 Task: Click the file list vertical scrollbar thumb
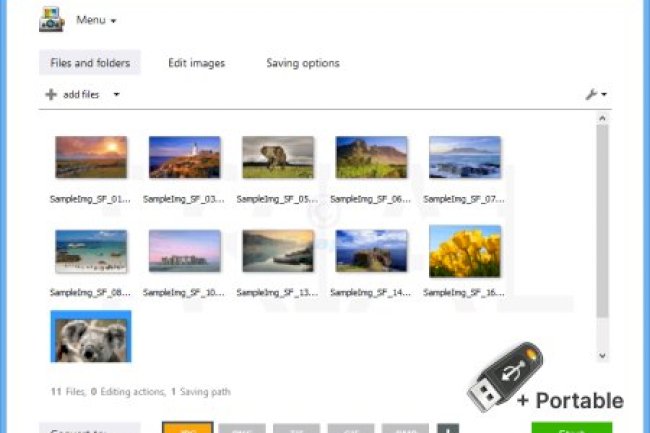(602, 221)
